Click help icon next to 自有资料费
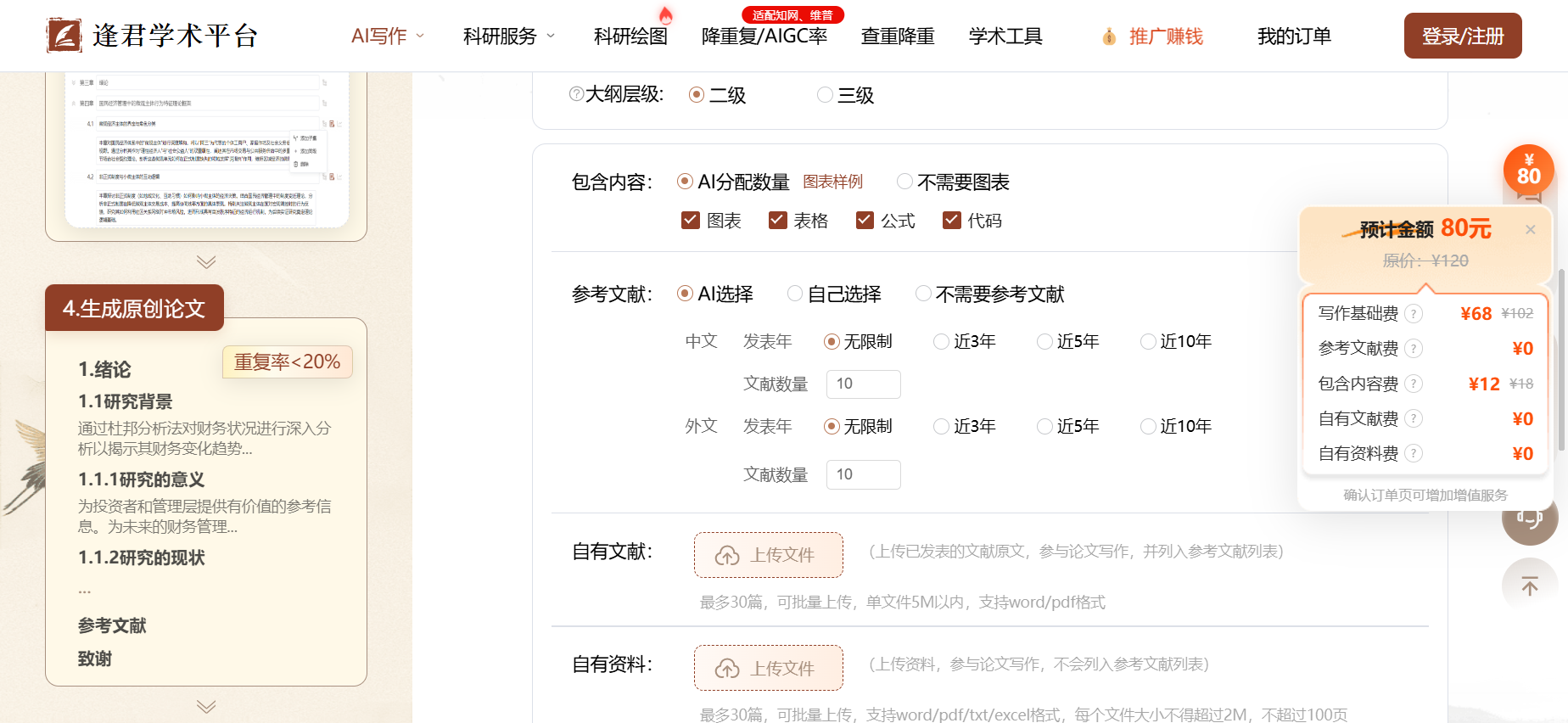The width and height of the screenshot is (1568, 723). coord(1413,453)
